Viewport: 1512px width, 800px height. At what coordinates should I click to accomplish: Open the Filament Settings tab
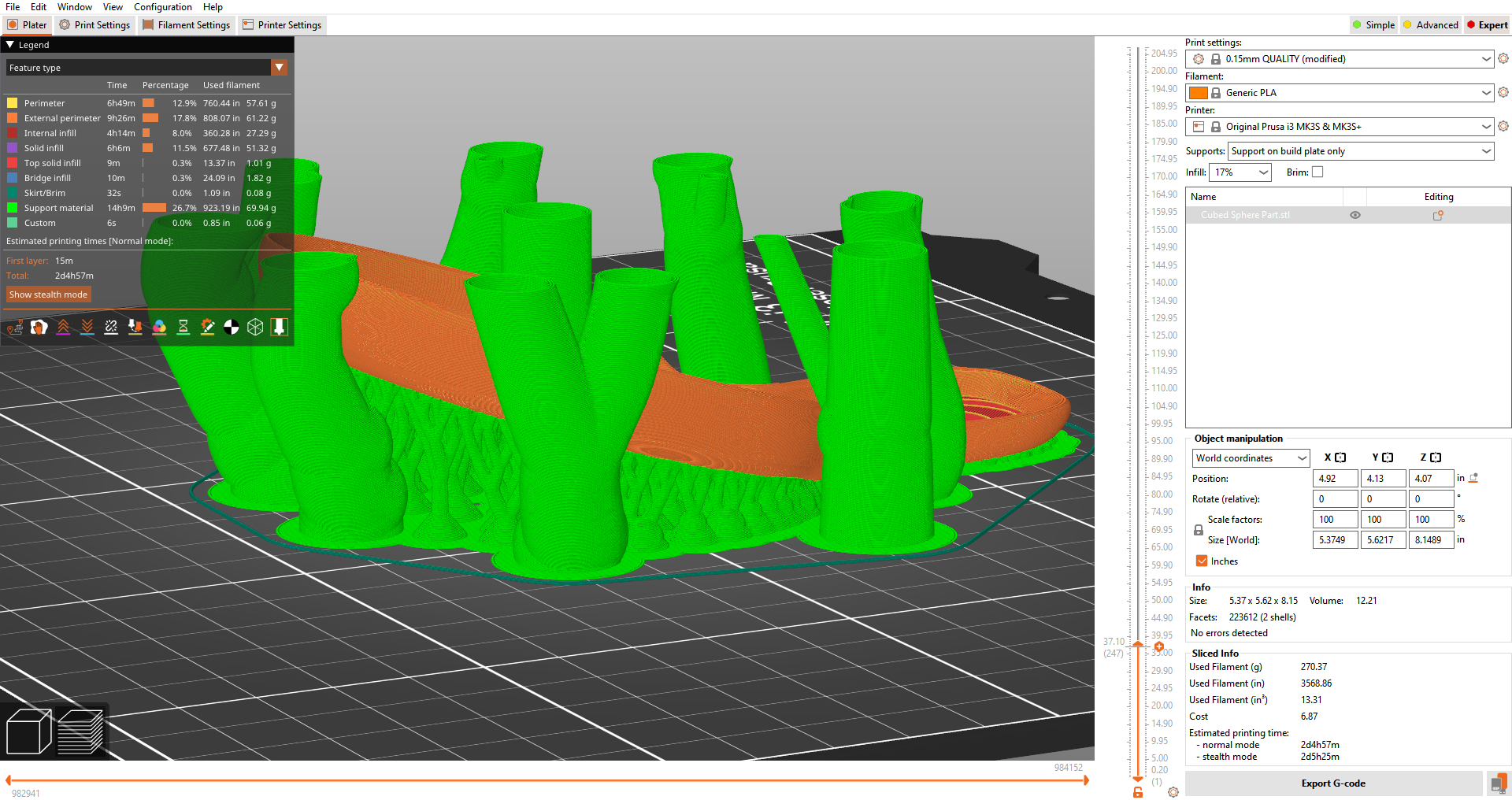187,25
